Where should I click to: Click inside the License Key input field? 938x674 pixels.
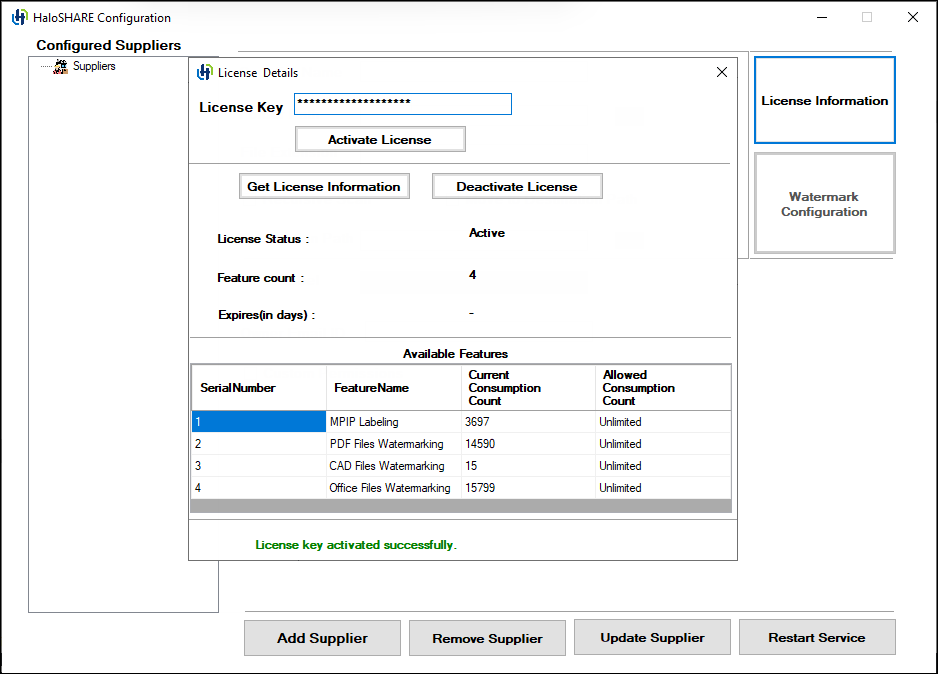pyautogui.click(x=402, y=103)
